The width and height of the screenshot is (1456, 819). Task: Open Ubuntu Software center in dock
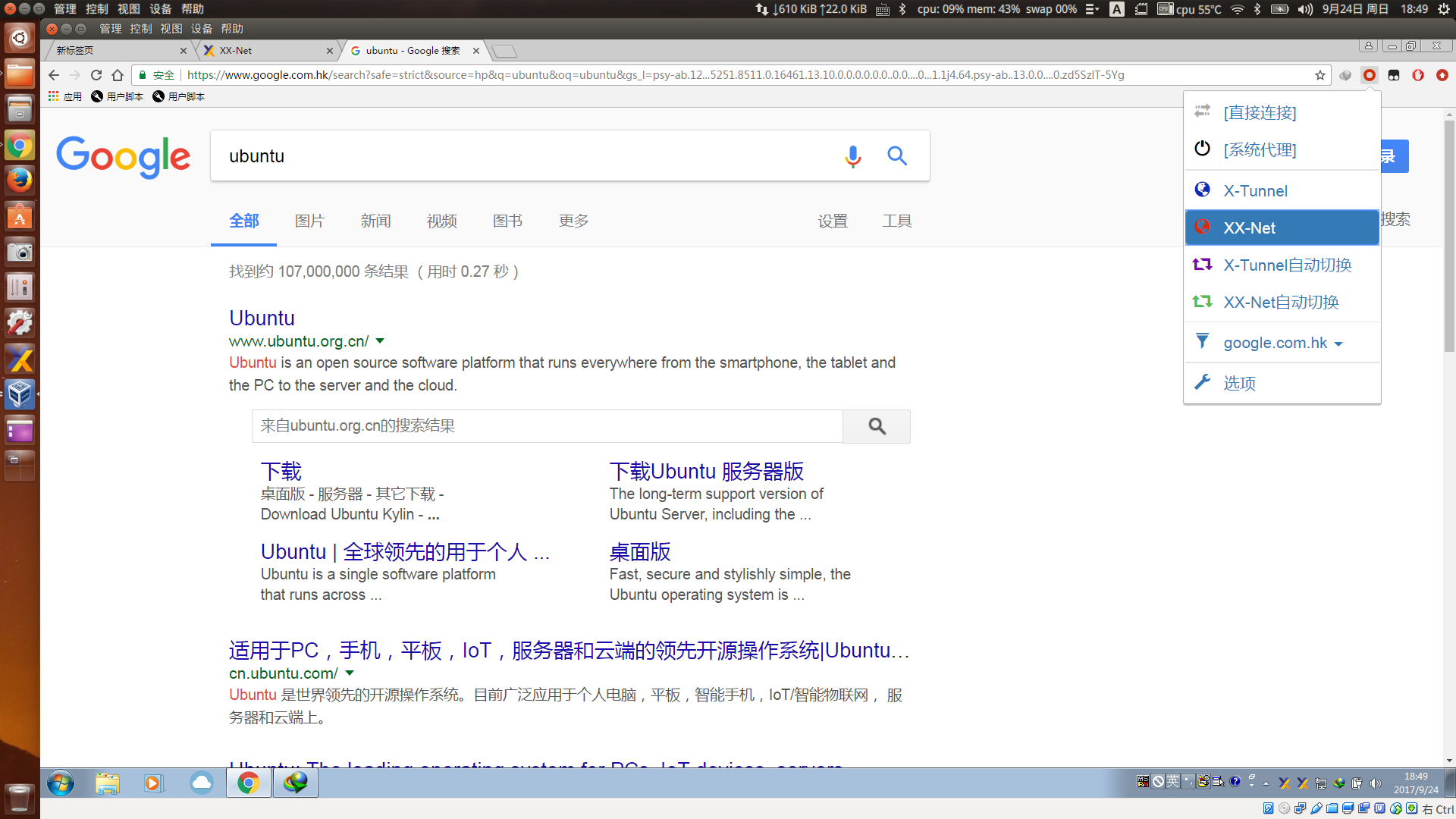click(20, 217)
